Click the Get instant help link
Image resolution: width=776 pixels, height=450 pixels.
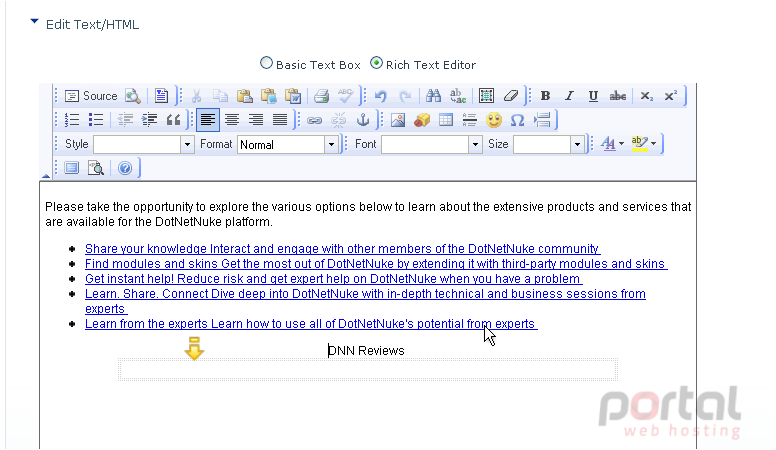(x=334, y=279)
